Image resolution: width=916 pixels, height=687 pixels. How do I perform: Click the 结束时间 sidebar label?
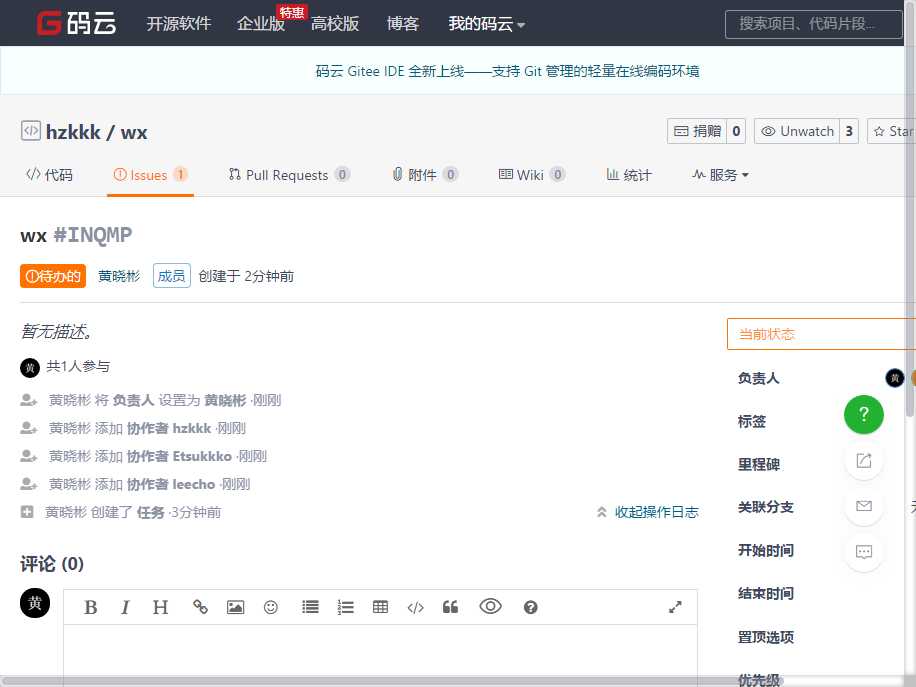[x=766, y=594]
